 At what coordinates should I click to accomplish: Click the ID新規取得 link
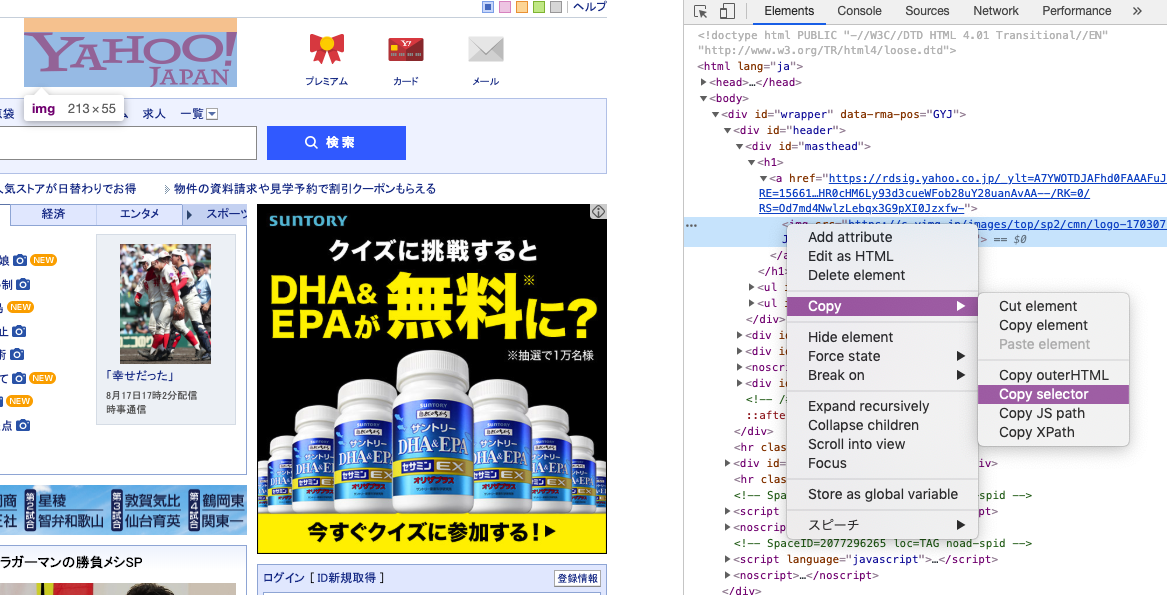click(x=348, y=578)
